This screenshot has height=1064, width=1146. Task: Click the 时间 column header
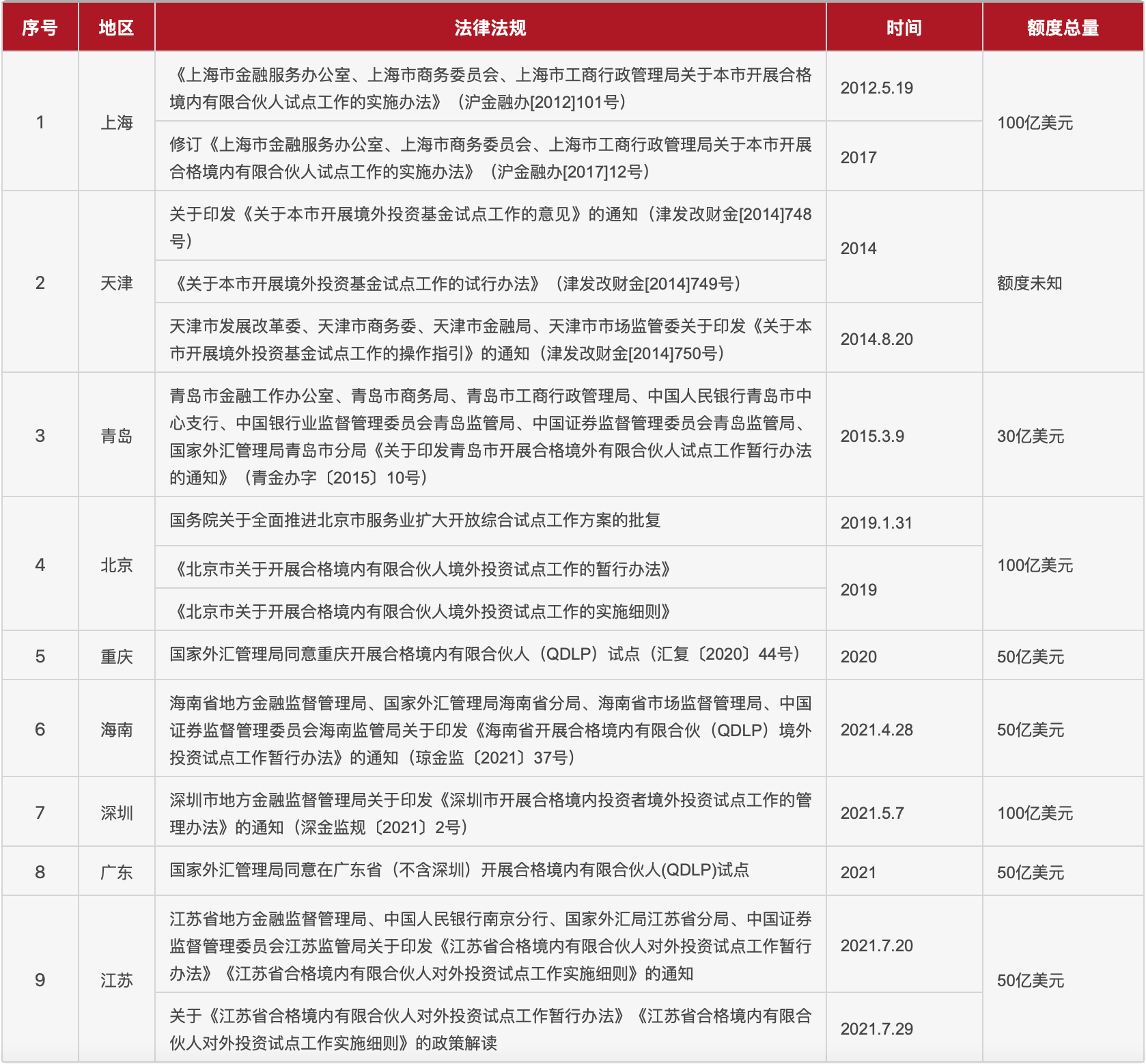tap(903, 28)
